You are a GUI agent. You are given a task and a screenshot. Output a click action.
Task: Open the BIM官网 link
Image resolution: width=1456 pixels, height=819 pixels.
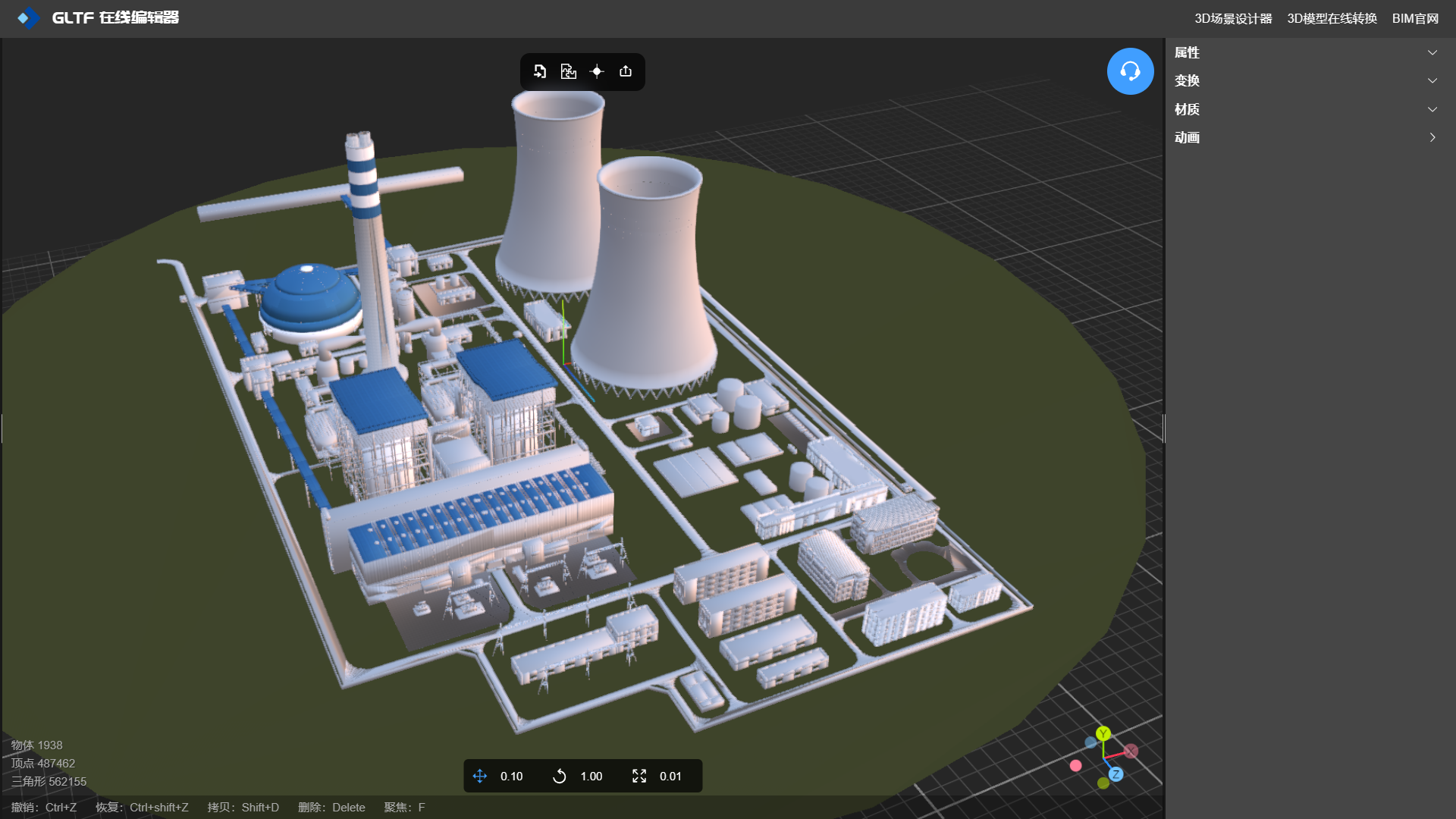(x=1415, y=18)
